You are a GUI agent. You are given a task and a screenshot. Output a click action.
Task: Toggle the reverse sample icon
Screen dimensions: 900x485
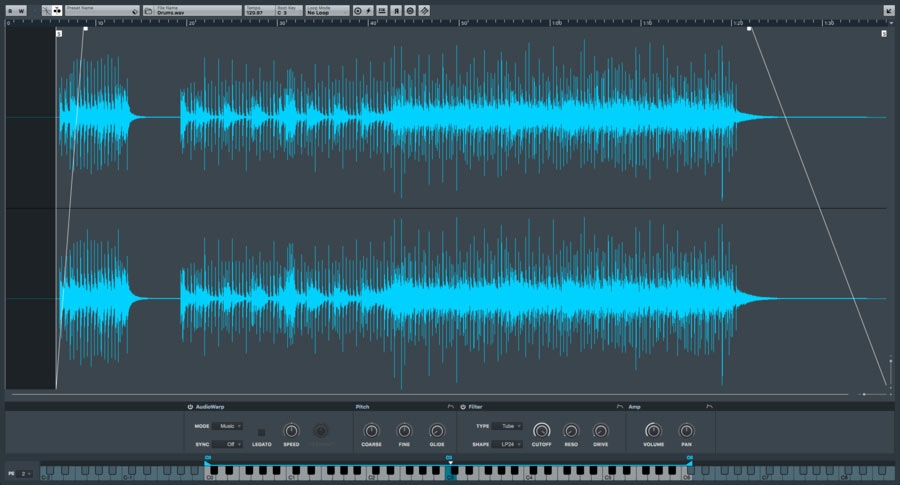tap(396, 11)
